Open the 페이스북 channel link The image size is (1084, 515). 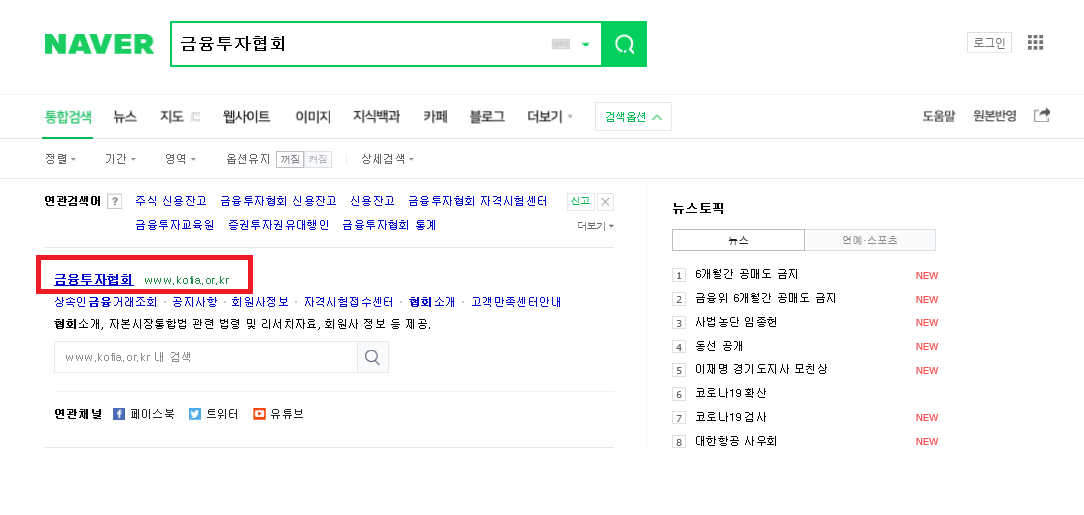[x=144, y=414]
